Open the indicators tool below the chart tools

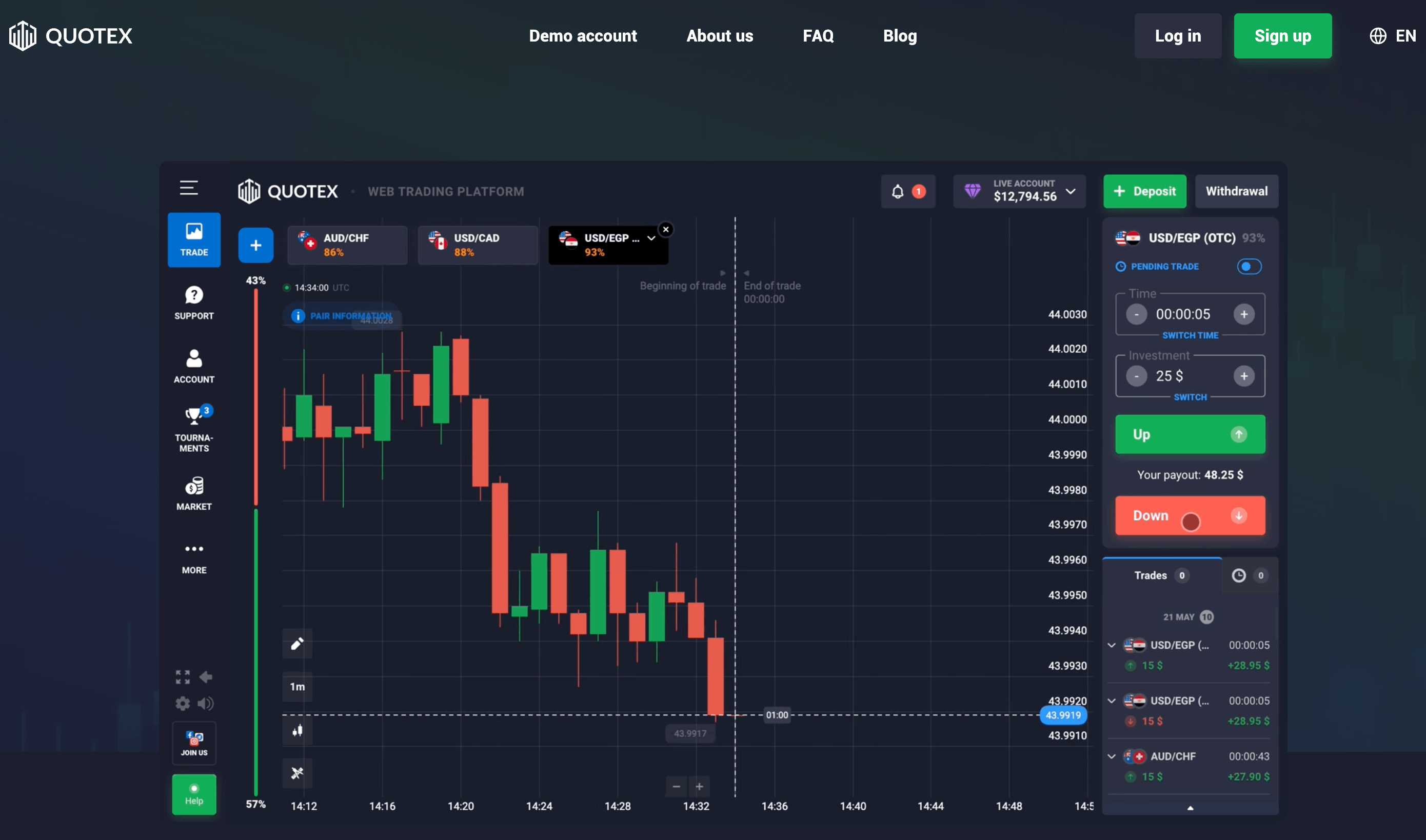[297, 773]
